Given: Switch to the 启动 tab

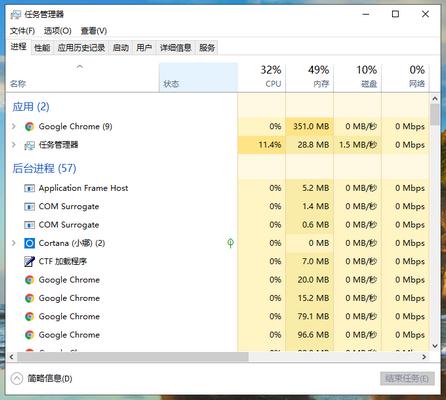Looking at the screenshot, I should coord(121,48).
